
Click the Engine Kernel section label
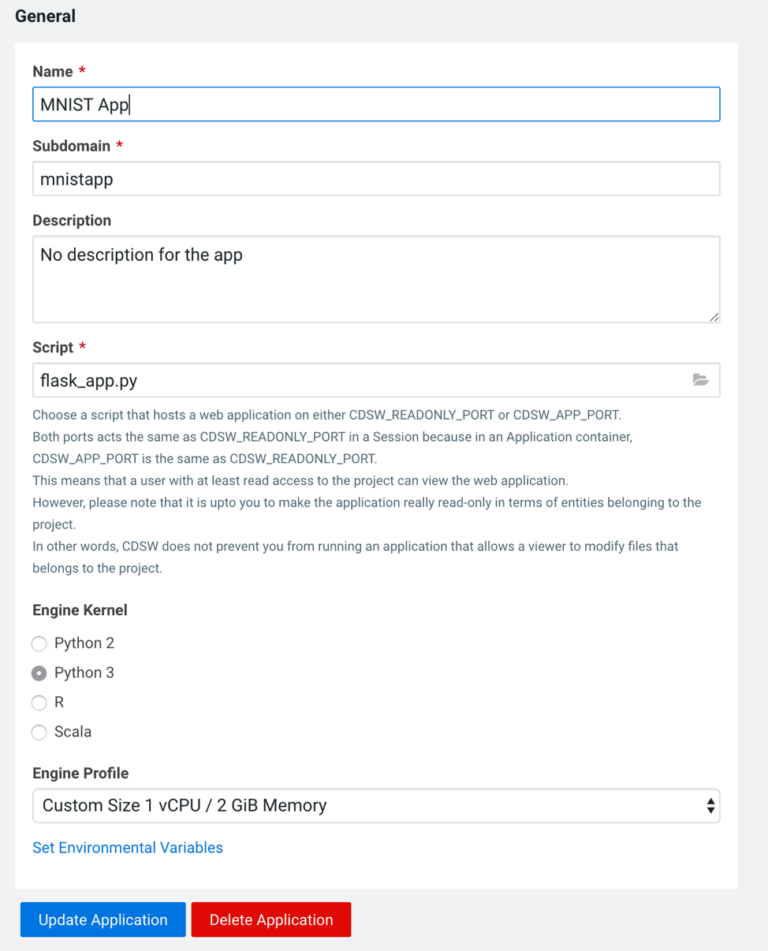pyautogui.click(x=79, y=610)
